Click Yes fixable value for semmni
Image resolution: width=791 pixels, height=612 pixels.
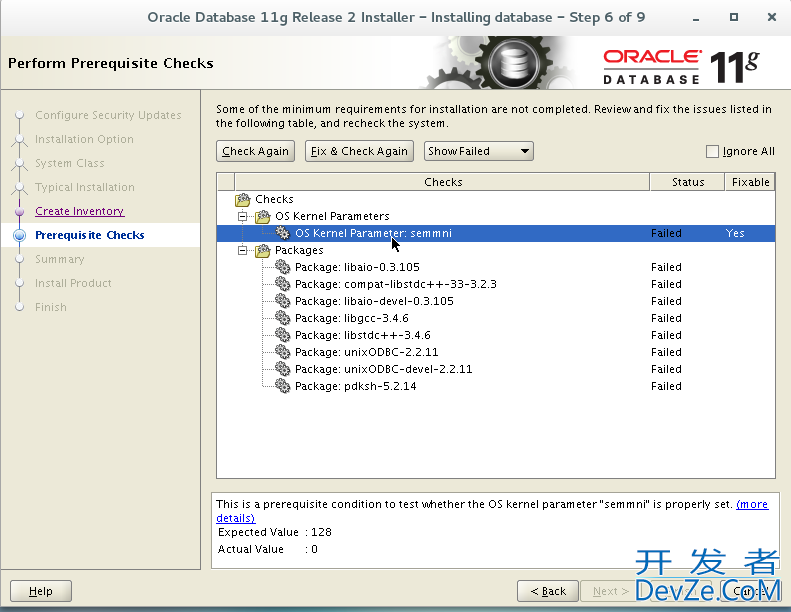735,233
